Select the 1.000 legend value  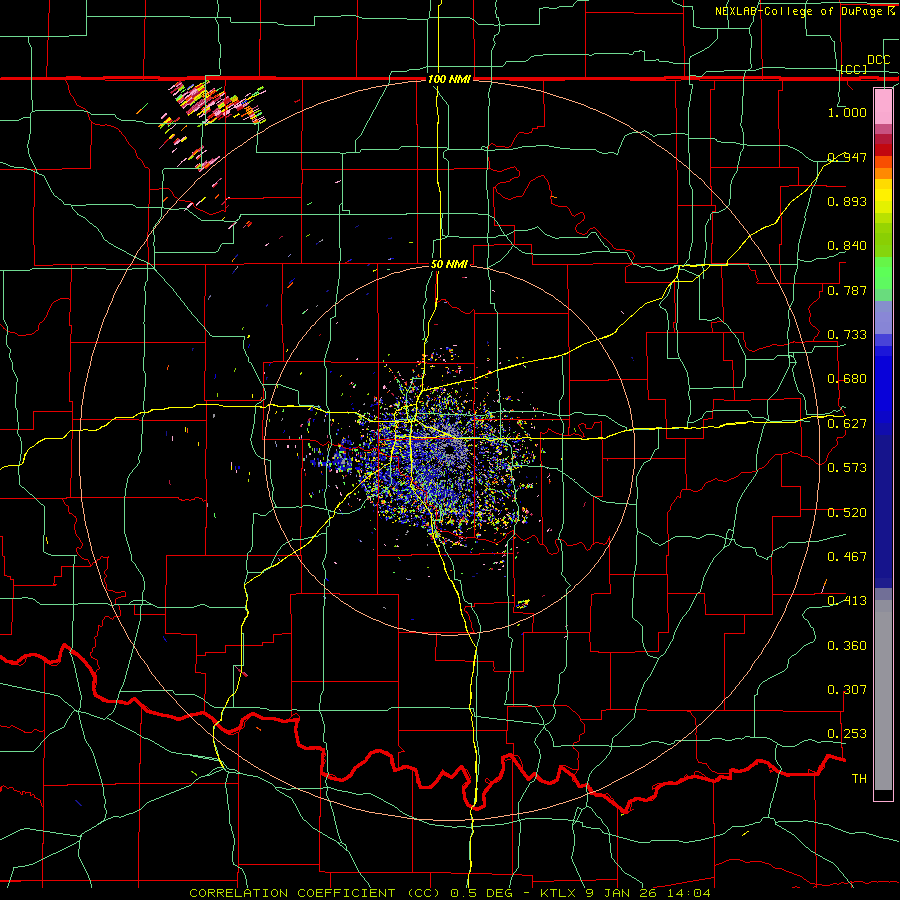coord(847,112)
